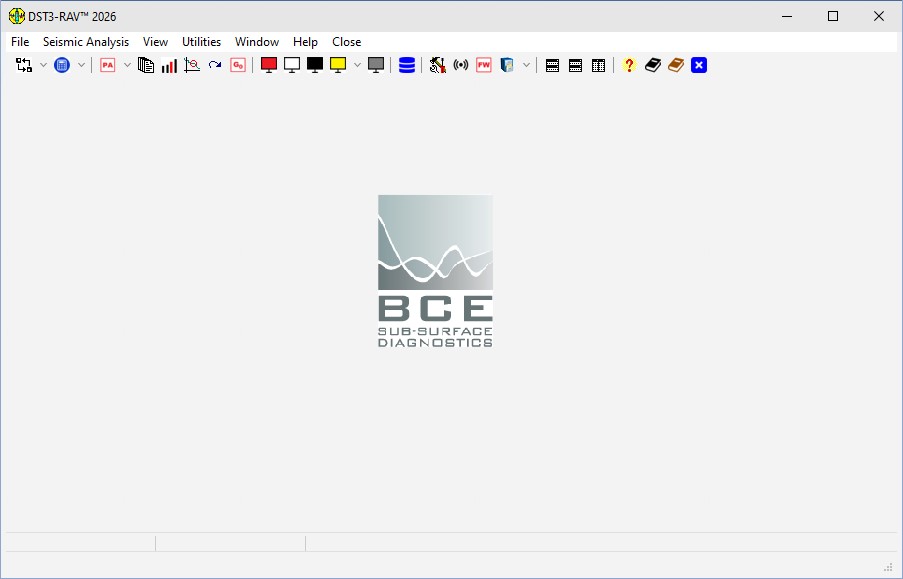This screenshot has width=903, height=579.
Task: Open the Window menu
Action: 257,42
